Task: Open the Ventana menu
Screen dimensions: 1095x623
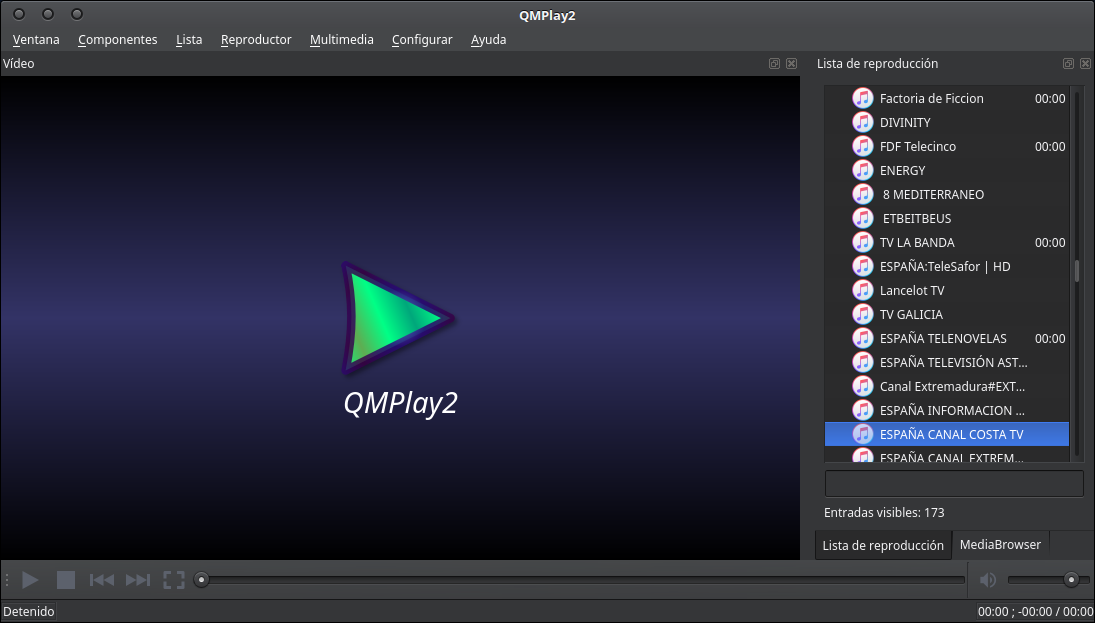Action: tap(36, 40)
